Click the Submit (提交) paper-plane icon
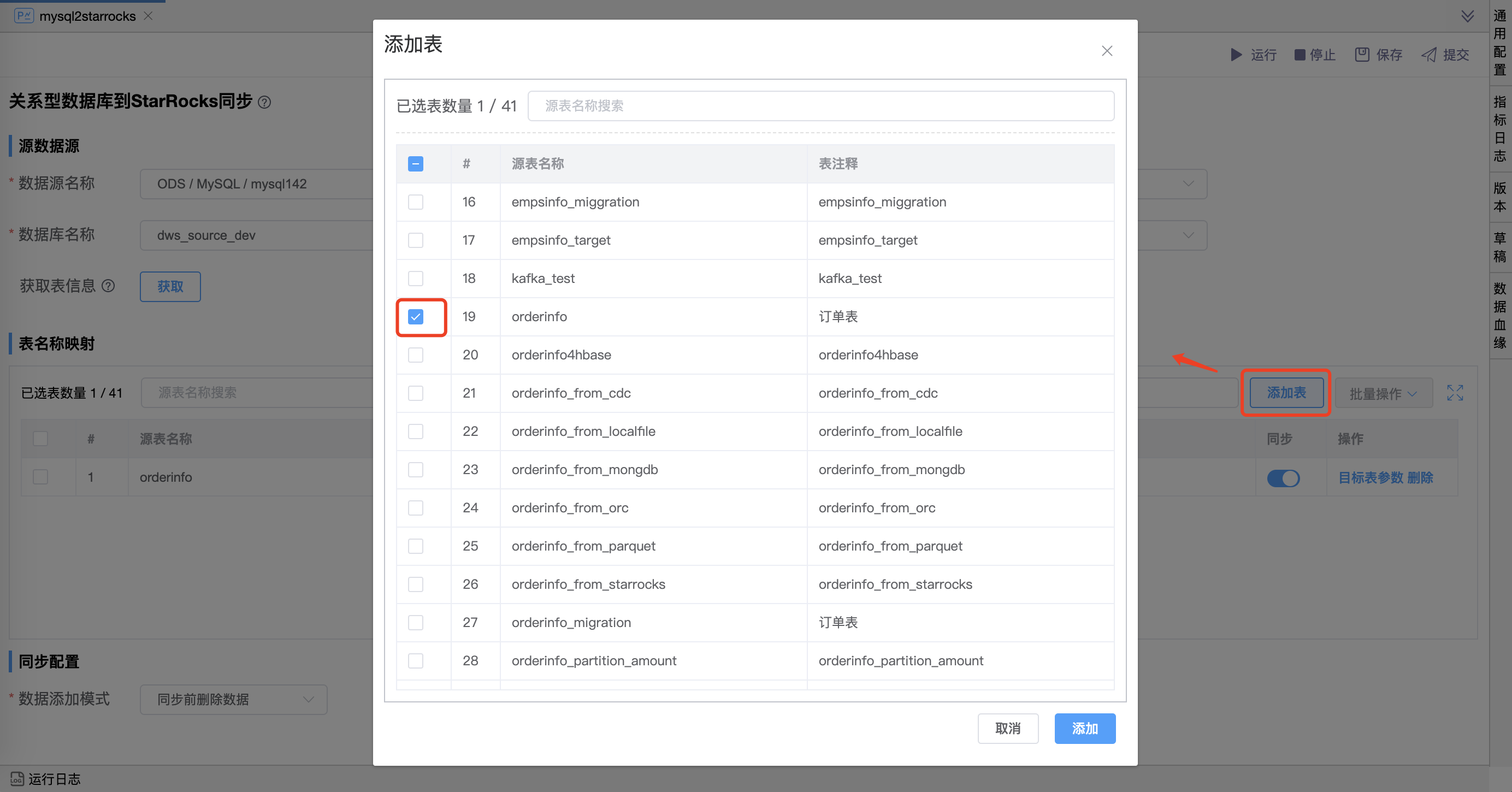 tap(1428, 55)
